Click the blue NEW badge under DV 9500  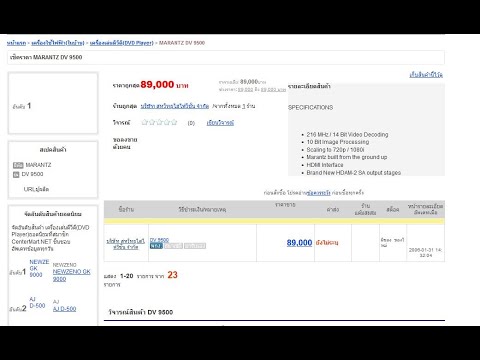pyautogui.click(x=156, y=246)
